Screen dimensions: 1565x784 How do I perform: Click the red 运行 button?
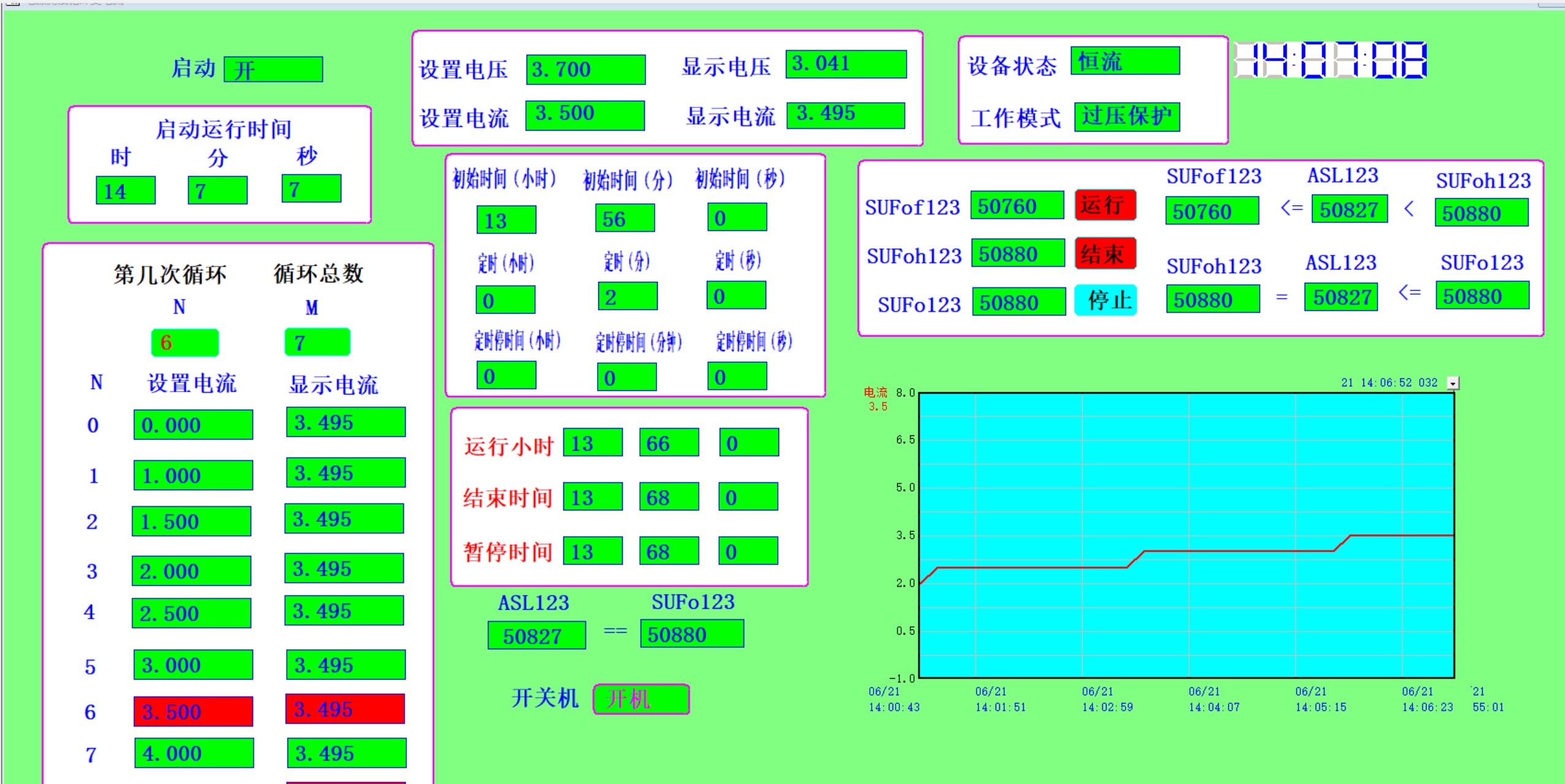[x=1105, y=205]
